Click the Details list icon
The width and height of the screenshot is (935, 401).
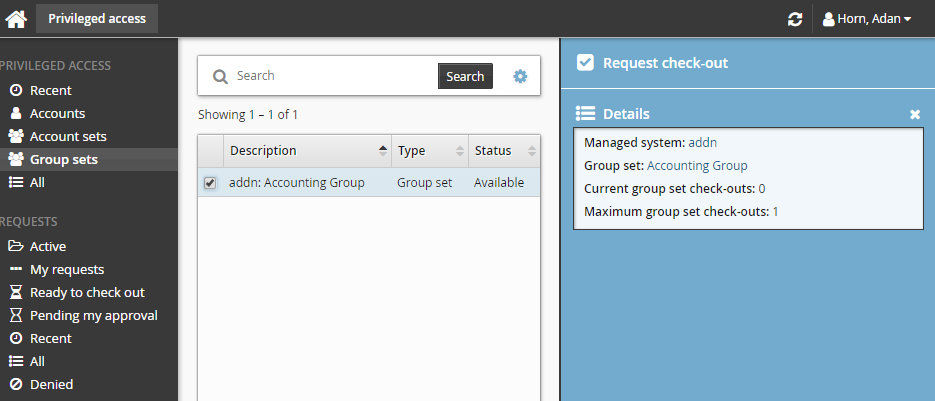point(586,114)
